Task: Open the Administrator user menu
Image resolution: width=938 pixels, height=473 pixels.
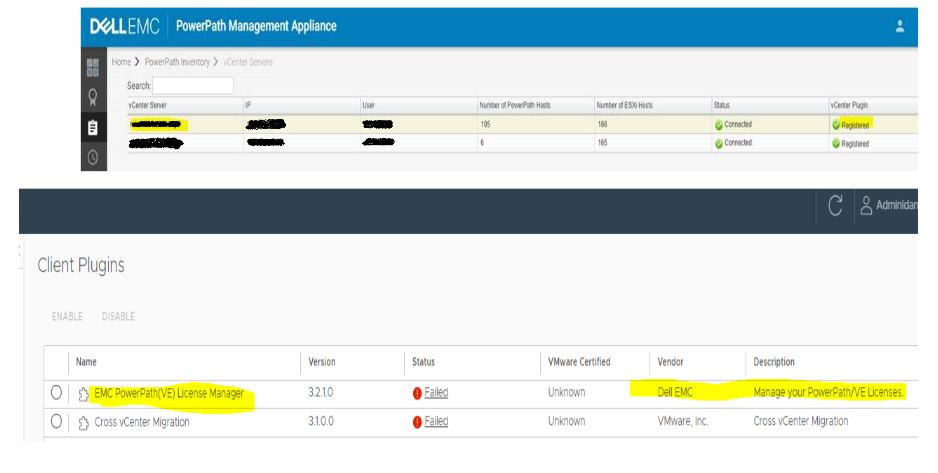Action: click(888, 205)
